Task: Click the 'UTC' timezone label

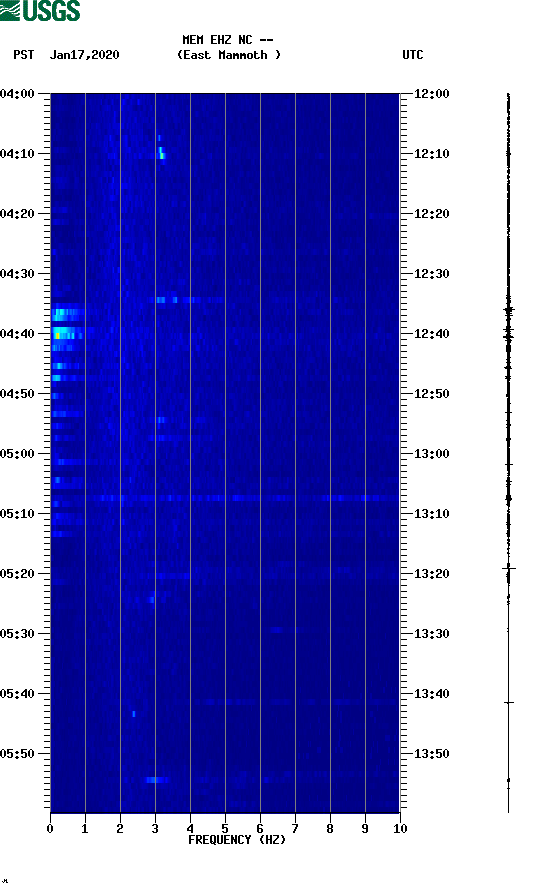Action: click(x=413, y=55)
